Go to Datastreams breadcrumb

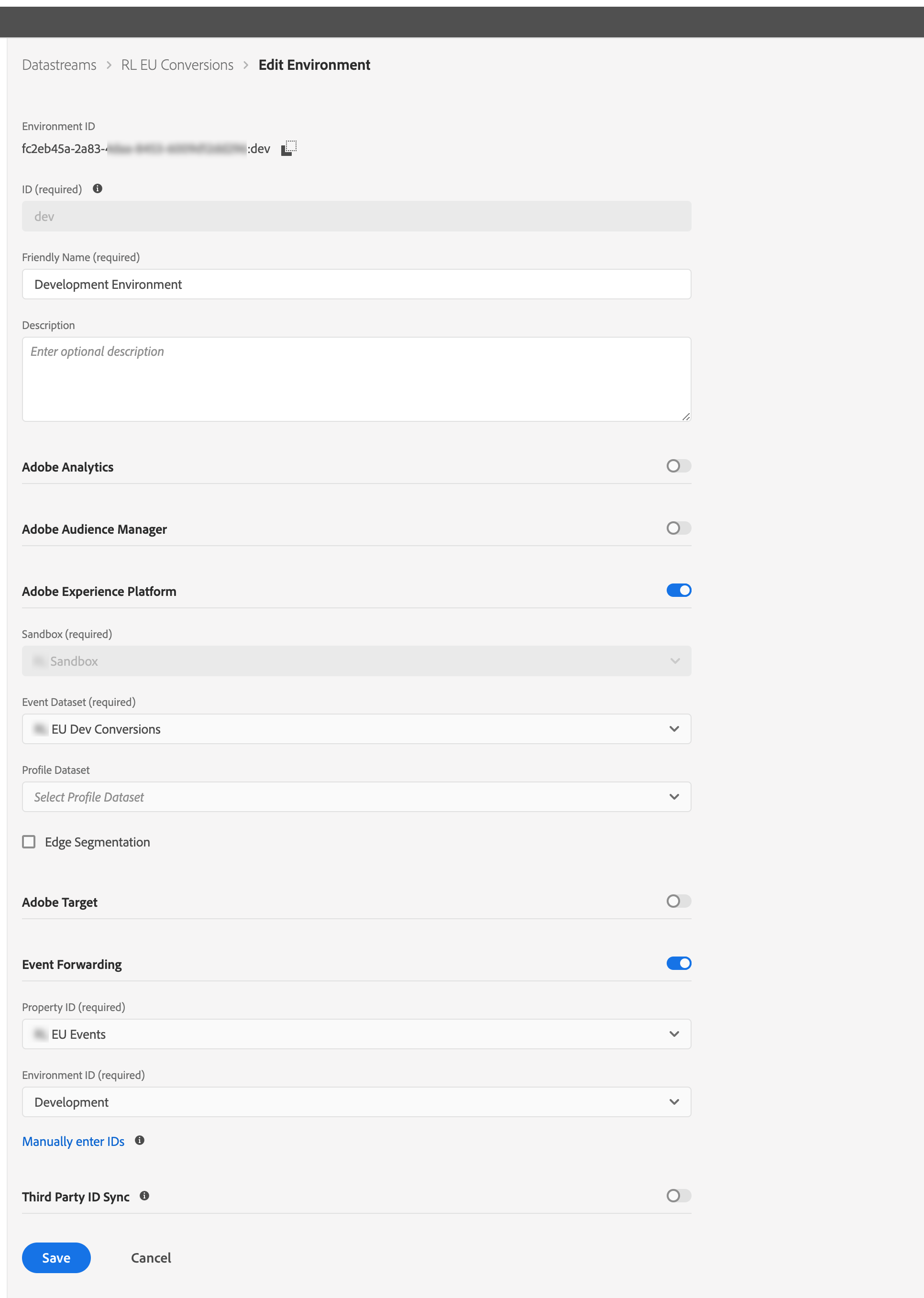coord(59,66)
